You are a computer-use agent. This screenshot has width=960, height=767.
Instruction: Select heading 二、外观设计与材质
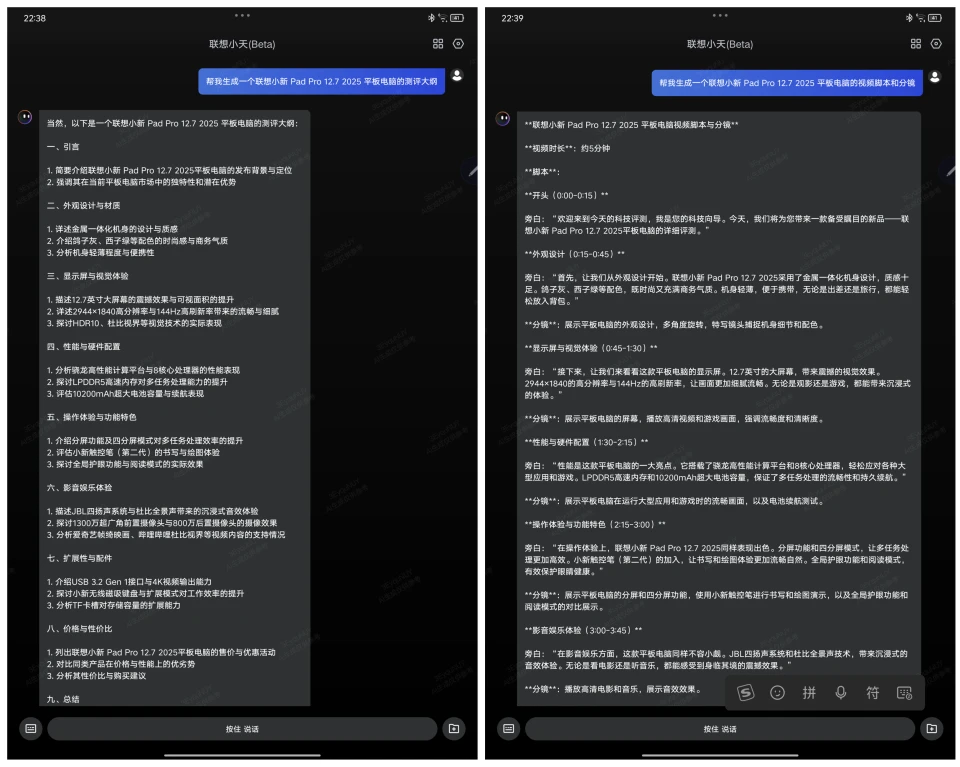click(83, 205)
